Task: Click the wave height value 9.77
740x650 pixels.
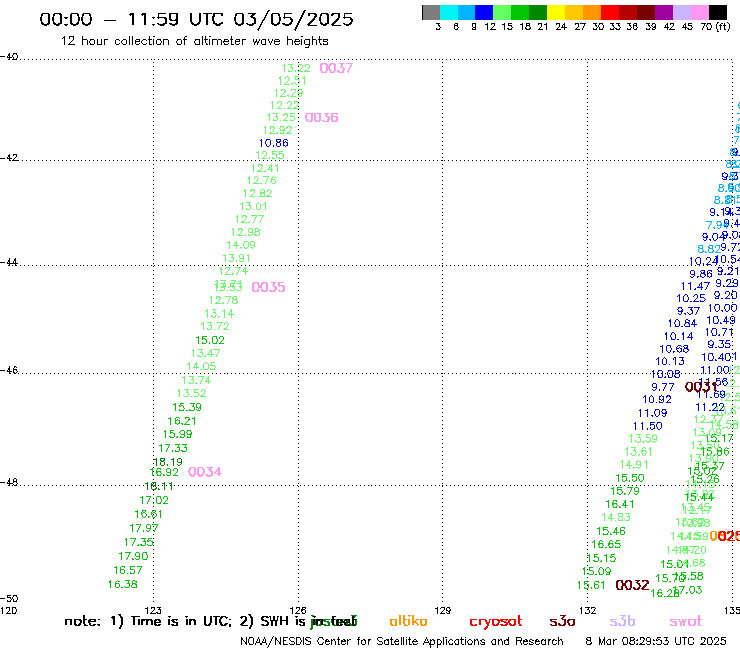Action: pos(663,387)
